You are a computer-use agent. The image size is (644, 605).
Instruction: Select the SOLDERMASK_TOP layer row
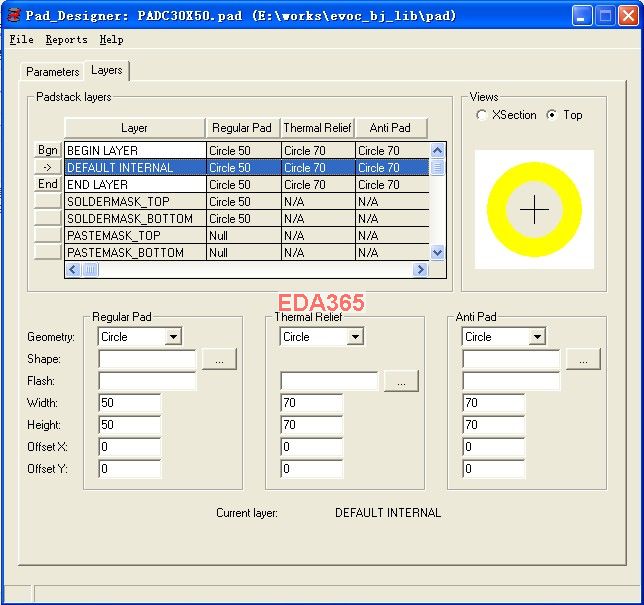[x=247, y=202]
